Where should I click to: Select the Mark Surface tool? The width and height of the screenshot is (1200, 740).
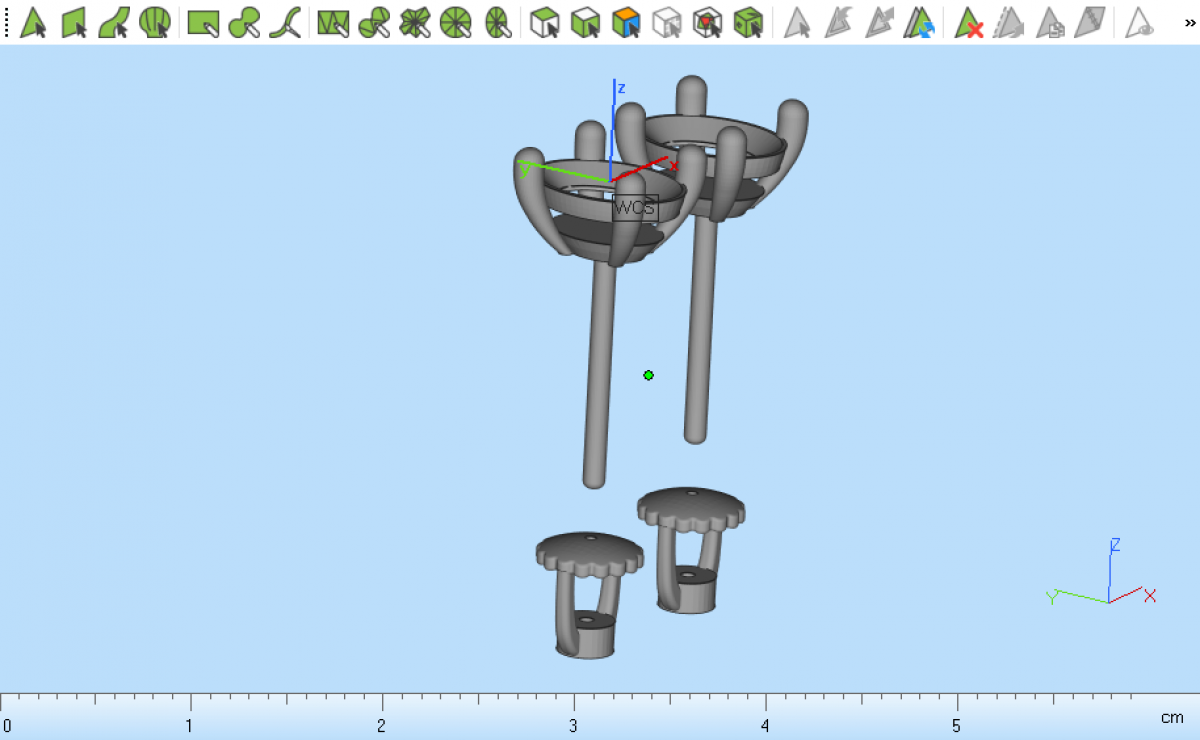pyautogui.click(x=114, y=22)
